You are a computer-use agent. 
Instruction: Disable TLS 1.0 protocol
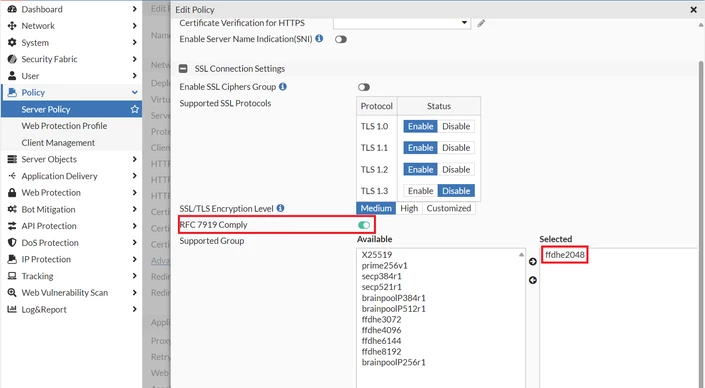(456, 126)
